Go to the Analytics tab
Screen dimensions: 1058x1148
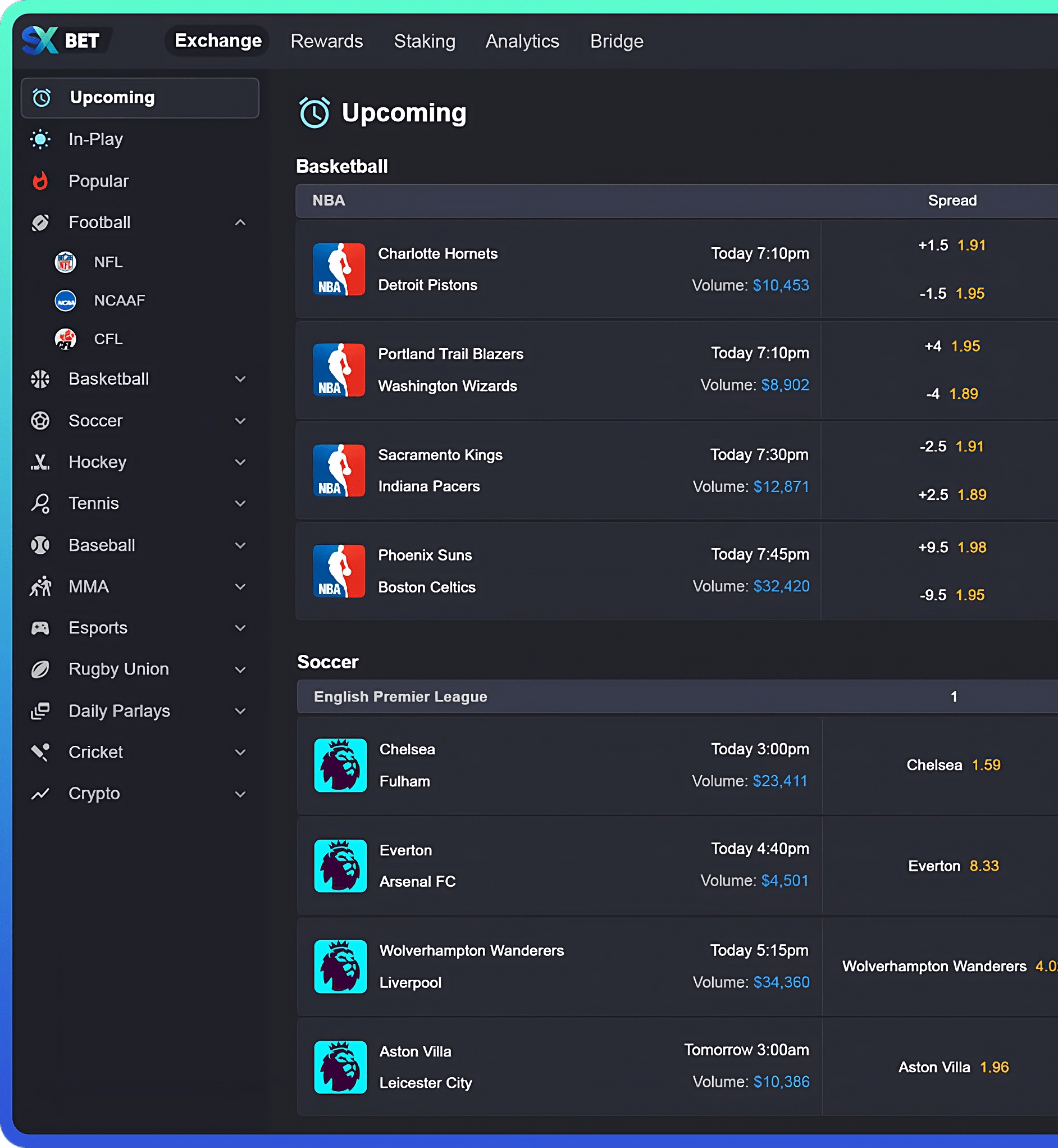click(x=522, y=41)
